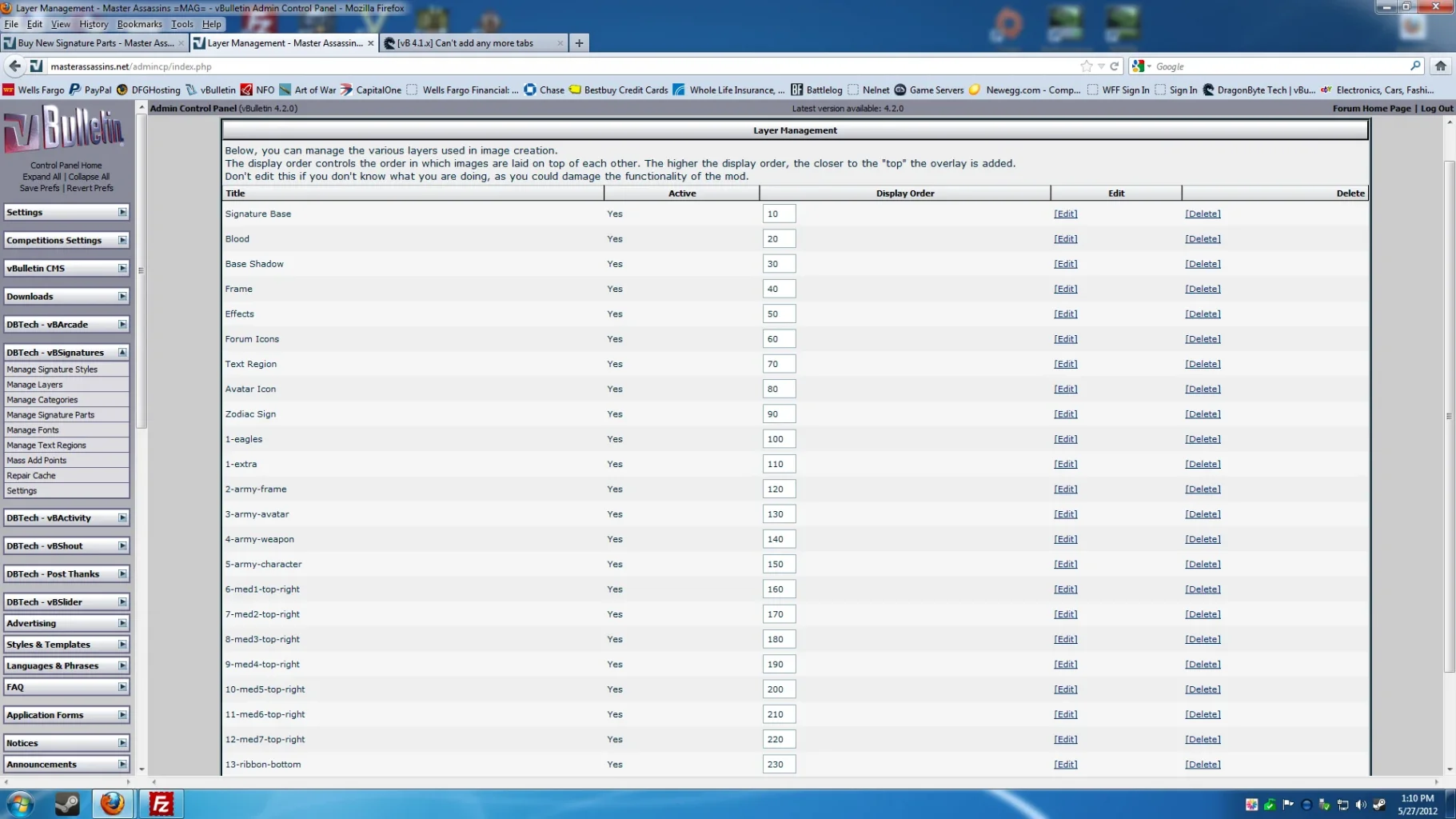Edit the Signature Base layer
The width and height of the screenshot is (1456, 819).
(1065, 214)
